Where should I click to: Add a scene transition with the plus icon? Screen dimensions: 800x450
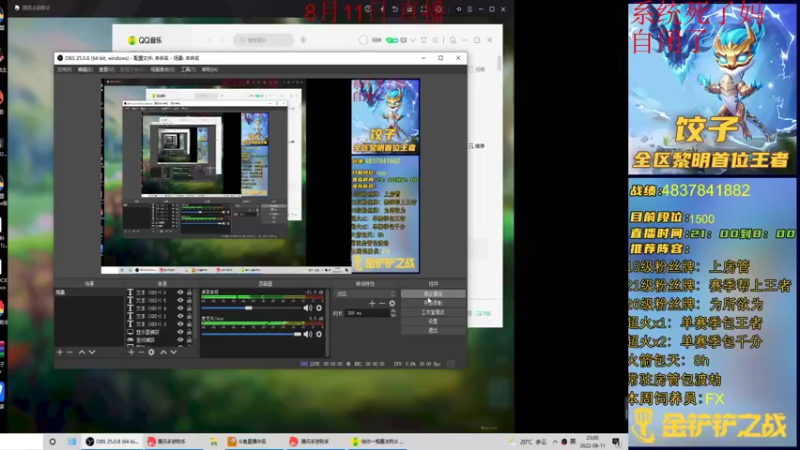[x=372, y=304]
